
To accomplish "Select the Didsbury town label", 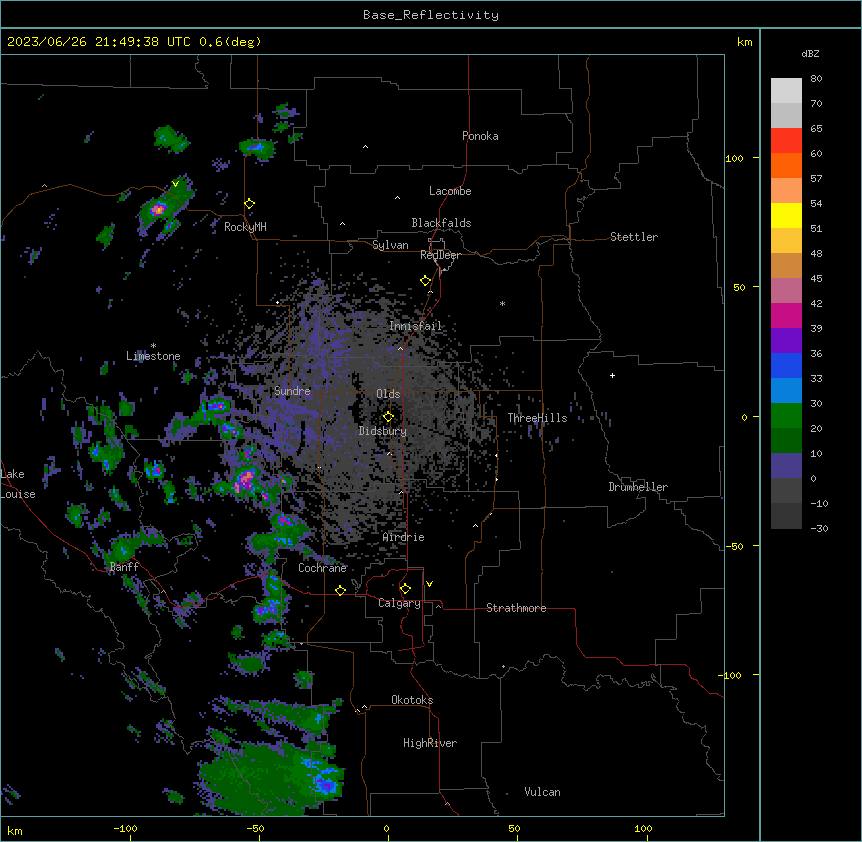I will tap(383, 431).
